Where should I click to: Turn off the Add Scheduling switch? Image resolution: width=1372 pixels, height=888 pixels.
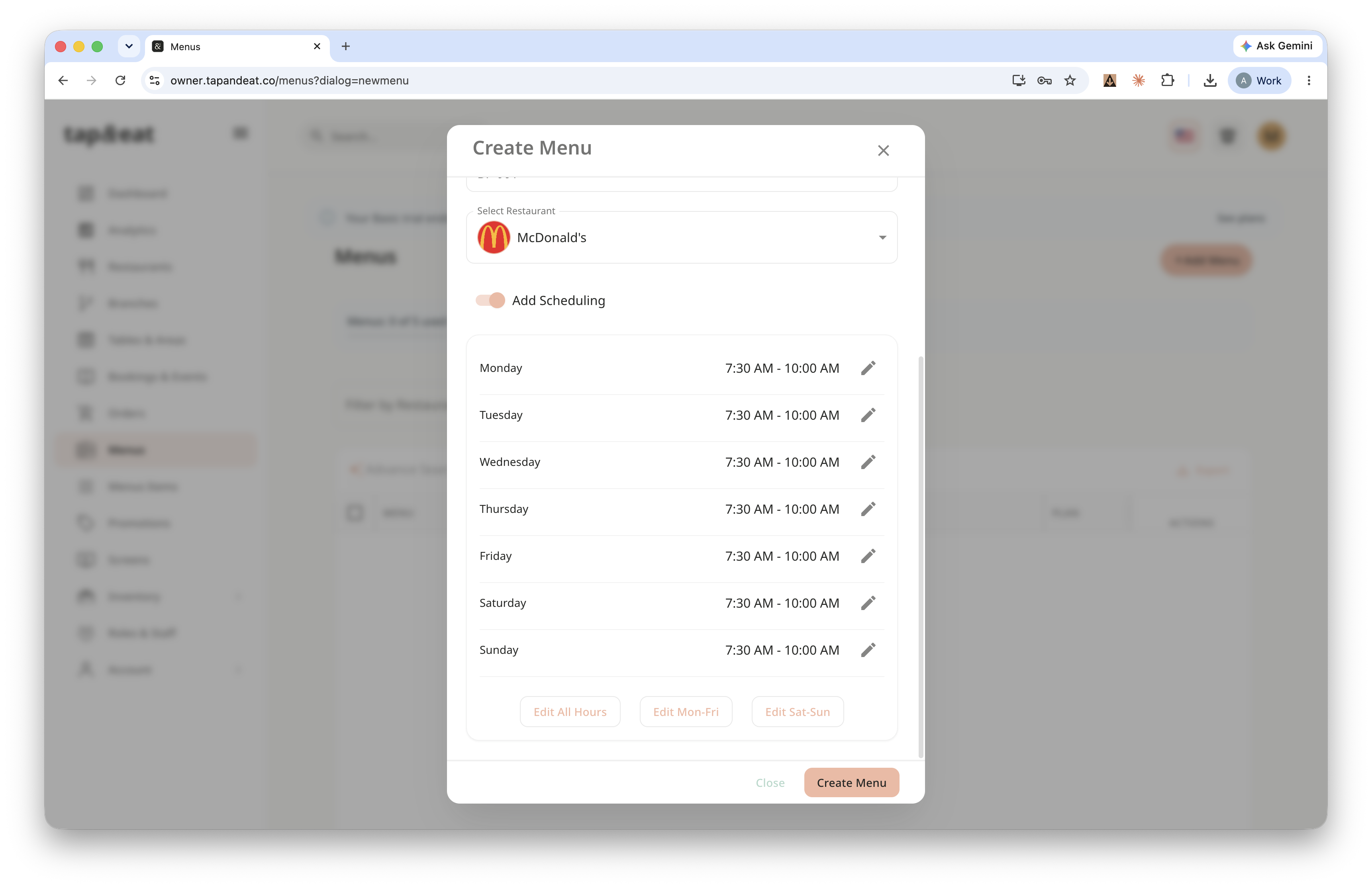(490, 300)
